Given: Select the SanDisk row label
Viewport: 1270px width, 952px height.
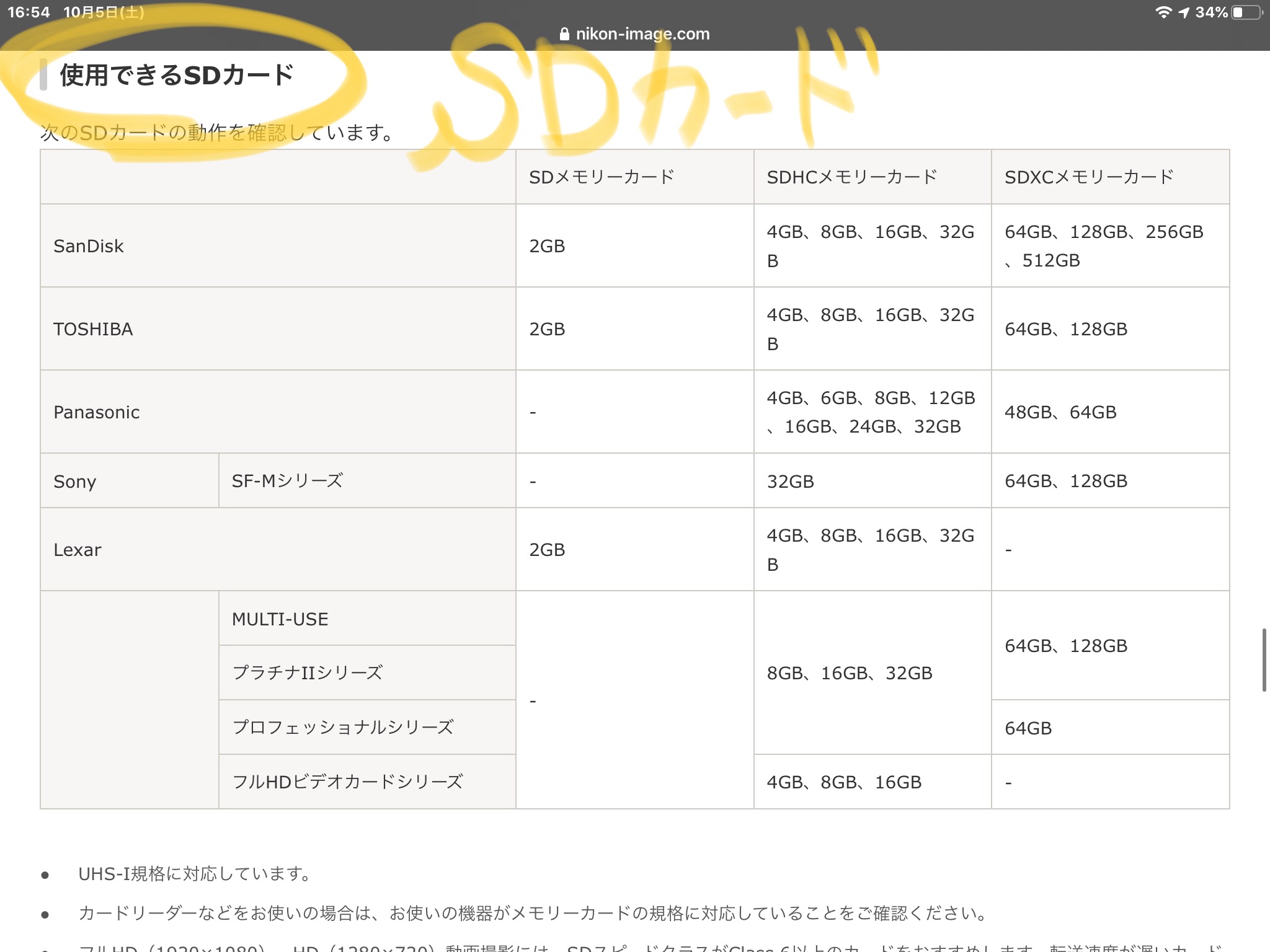Looking at the screenshot, I should pos(278,245).
